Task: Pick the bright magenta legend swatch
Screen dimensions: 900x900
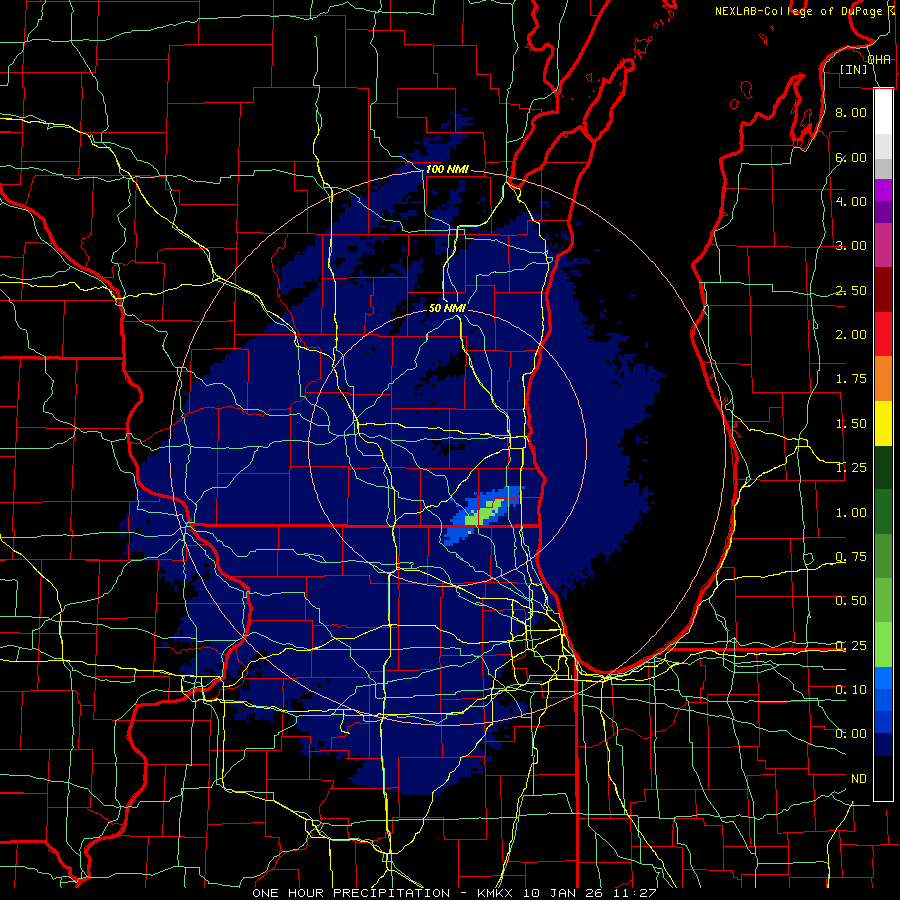Action: point(883,190)
